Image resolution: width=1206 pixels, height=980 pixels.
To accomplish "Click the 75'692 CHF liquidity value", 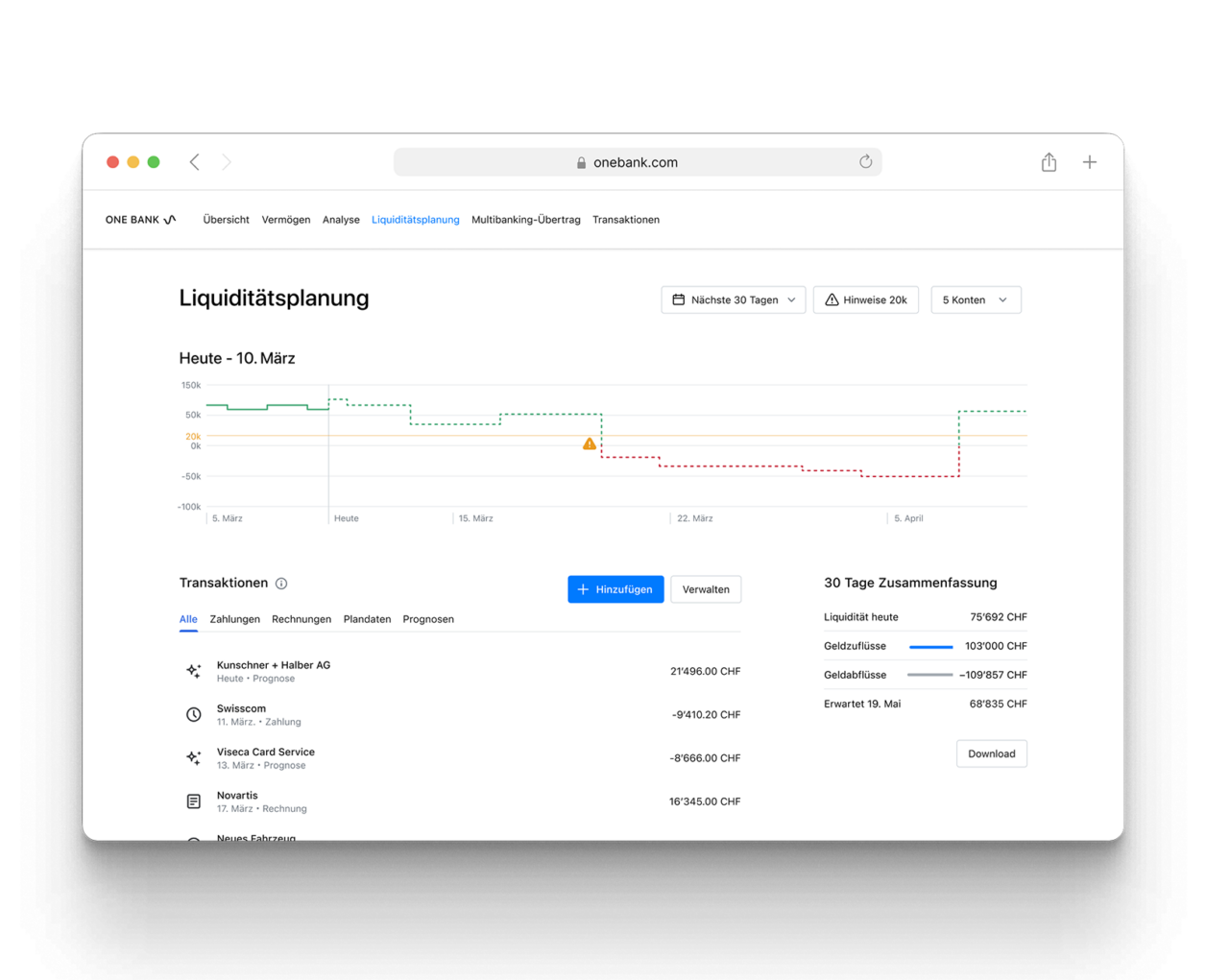I will pos(999,617).
